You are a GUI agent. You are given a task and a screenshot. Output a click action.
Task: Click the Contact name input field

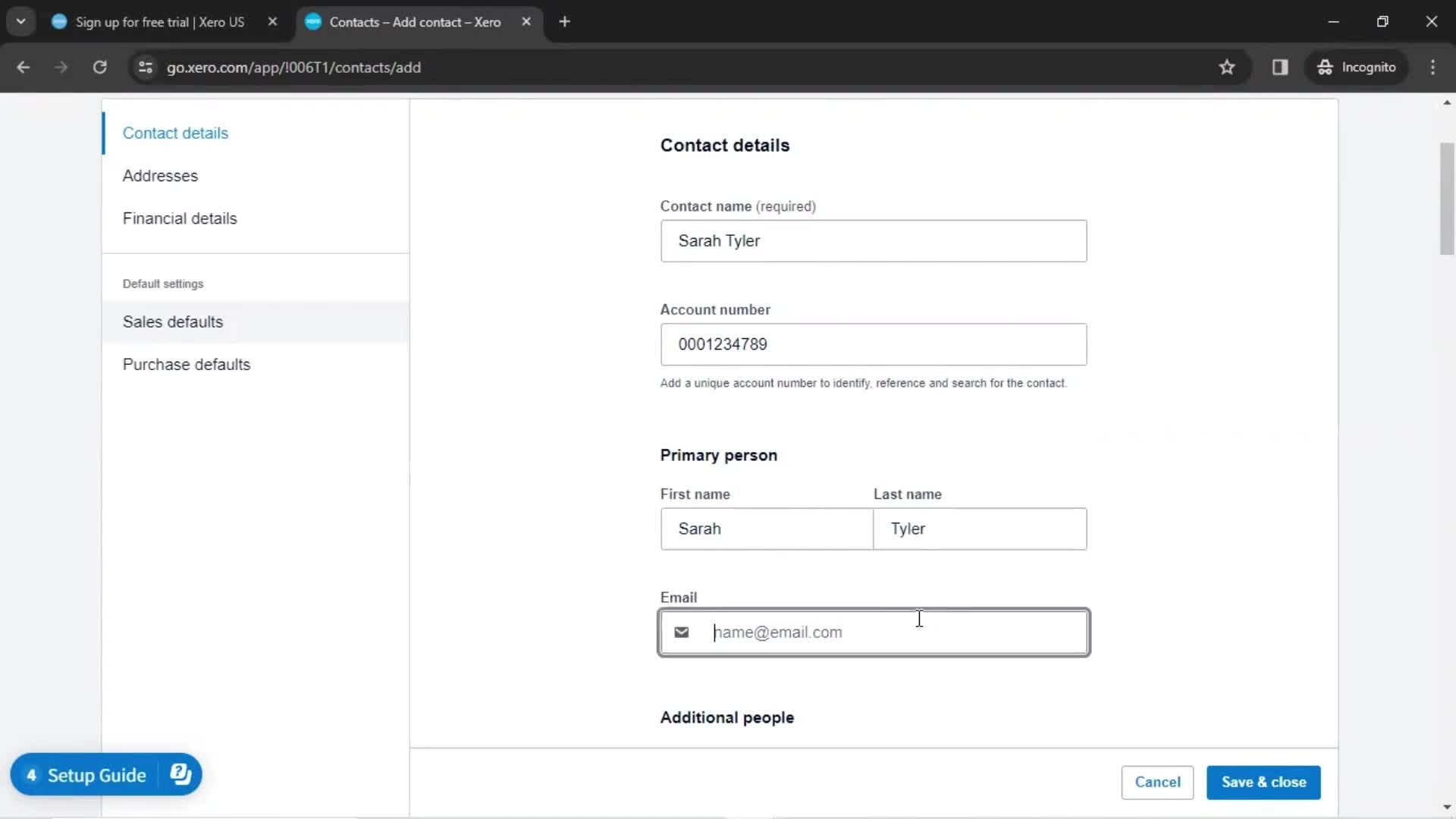(874, 241)
